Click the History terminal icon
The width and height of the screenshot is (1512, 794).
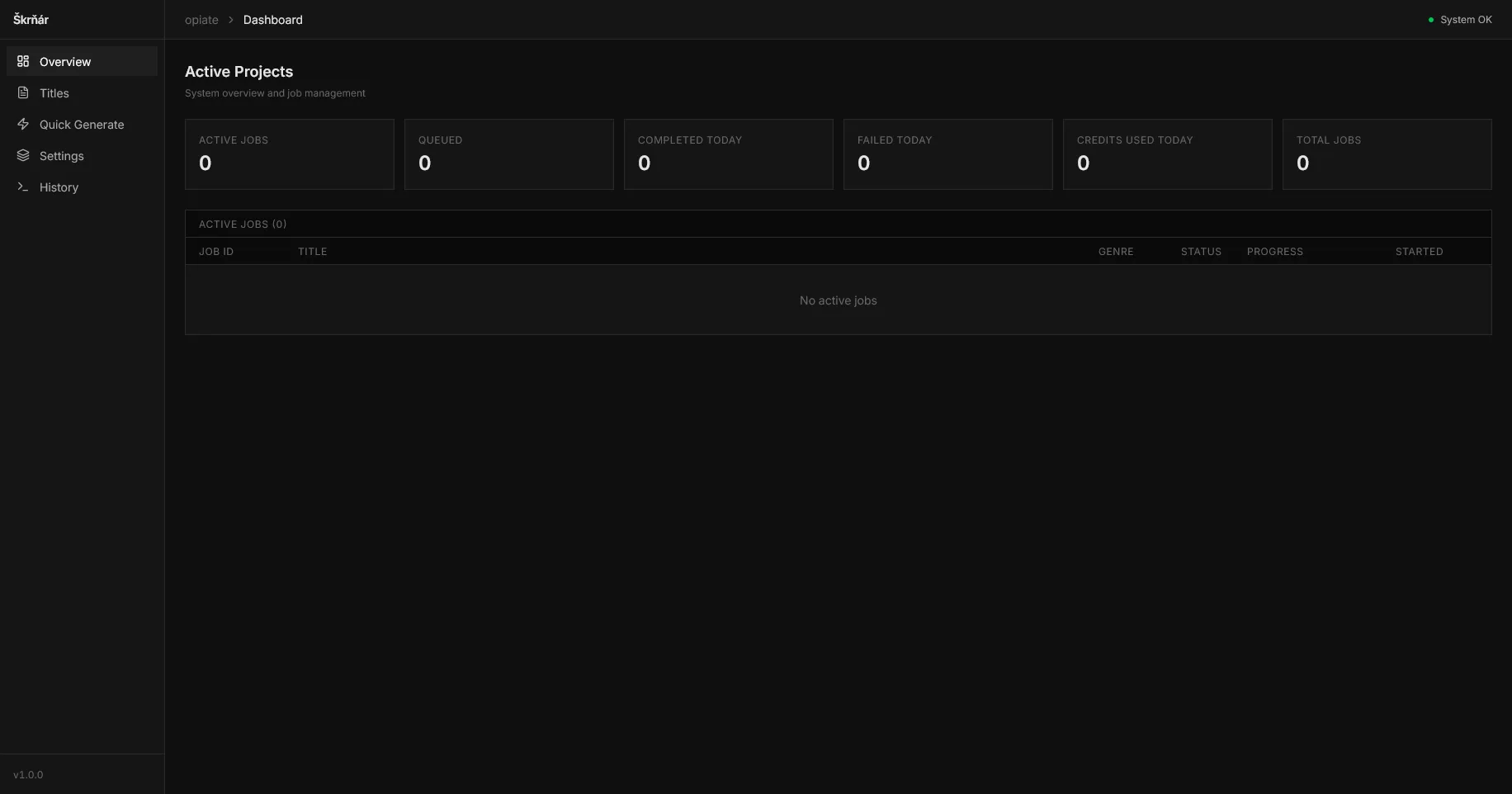[x=23, y=187]
